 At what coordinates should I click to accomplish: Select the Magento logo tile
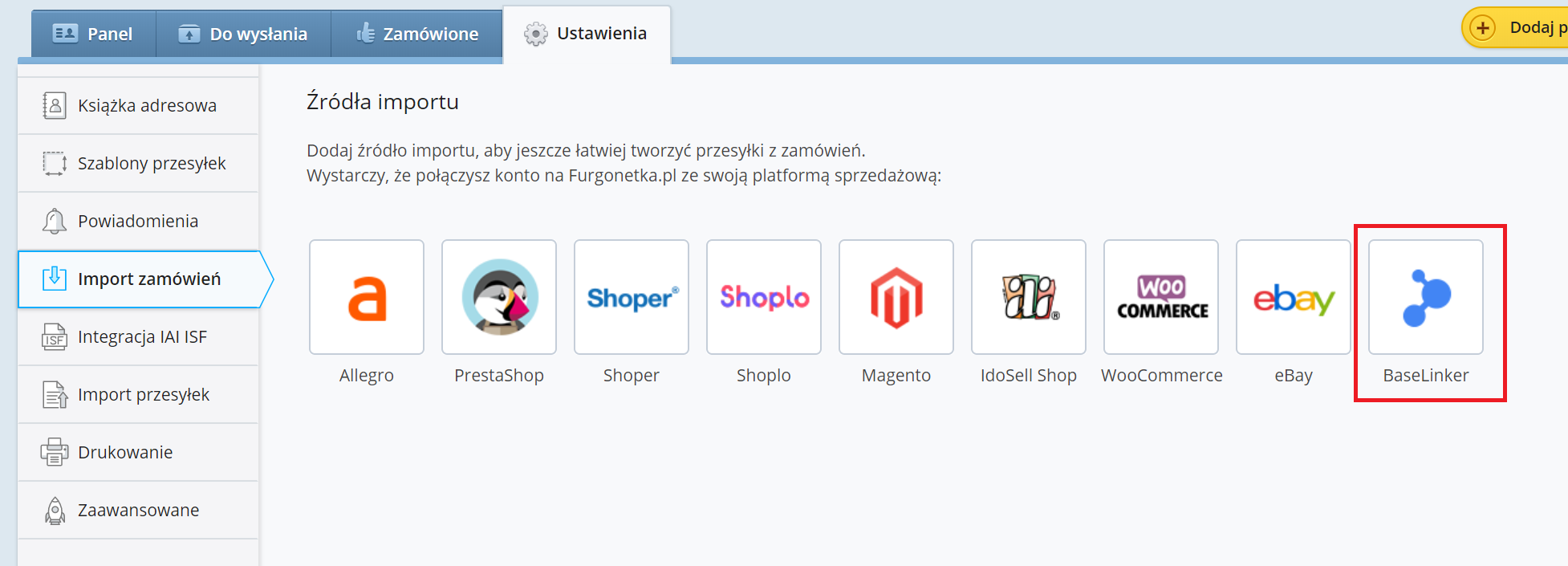(896, 297)
